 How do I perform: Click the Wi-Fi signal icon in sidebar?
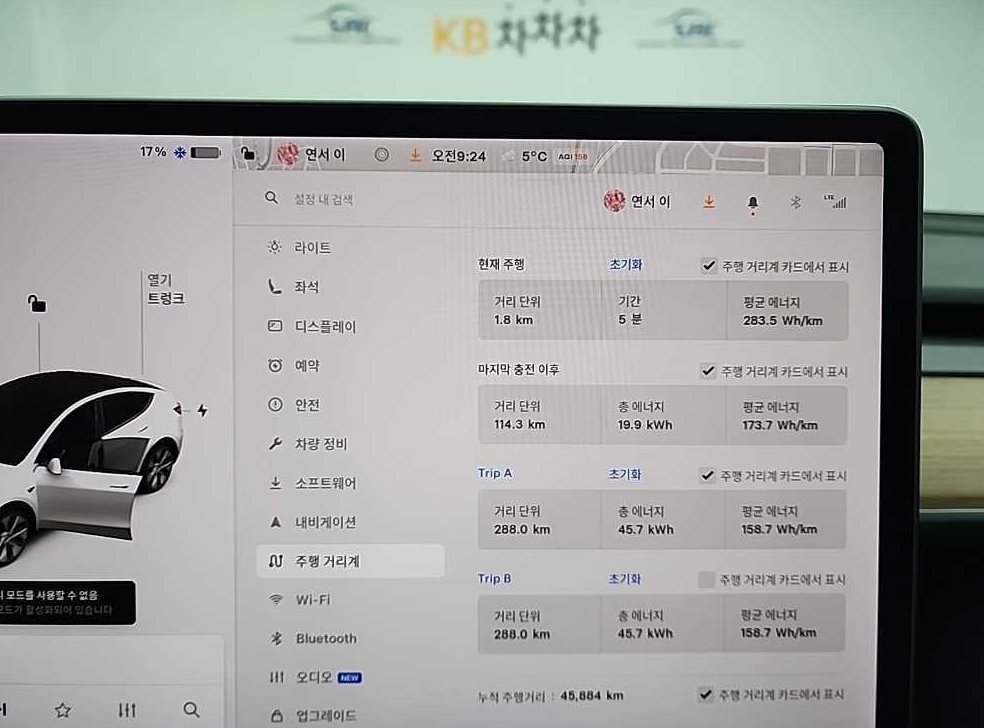tap(275, 599)
